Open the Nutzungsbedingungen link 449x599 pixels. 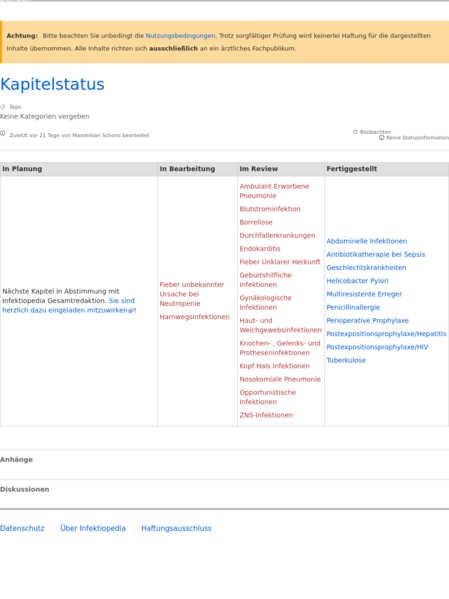180,36
